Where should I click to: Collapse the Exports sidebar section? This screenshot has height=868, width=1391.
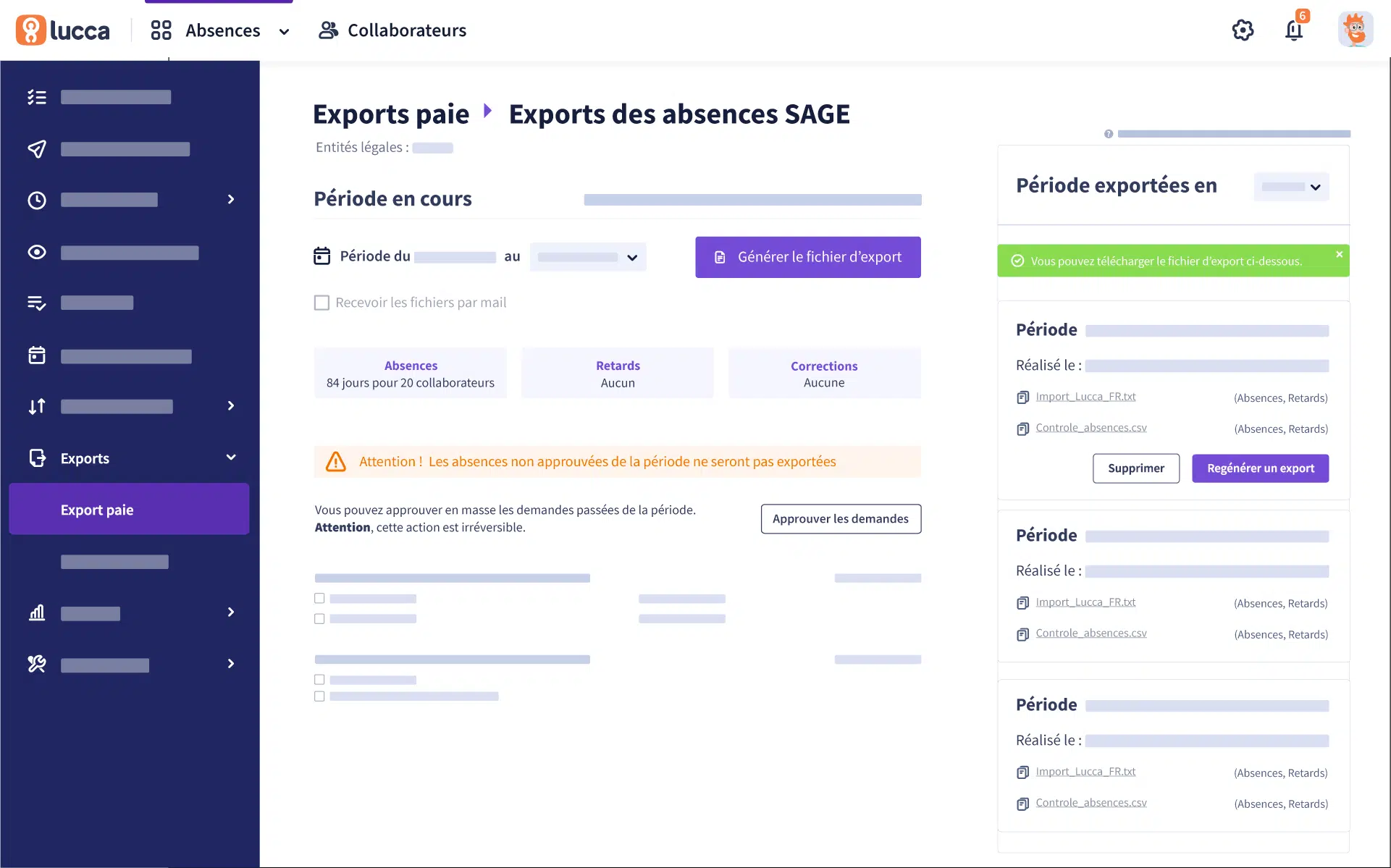pos(231,458)
